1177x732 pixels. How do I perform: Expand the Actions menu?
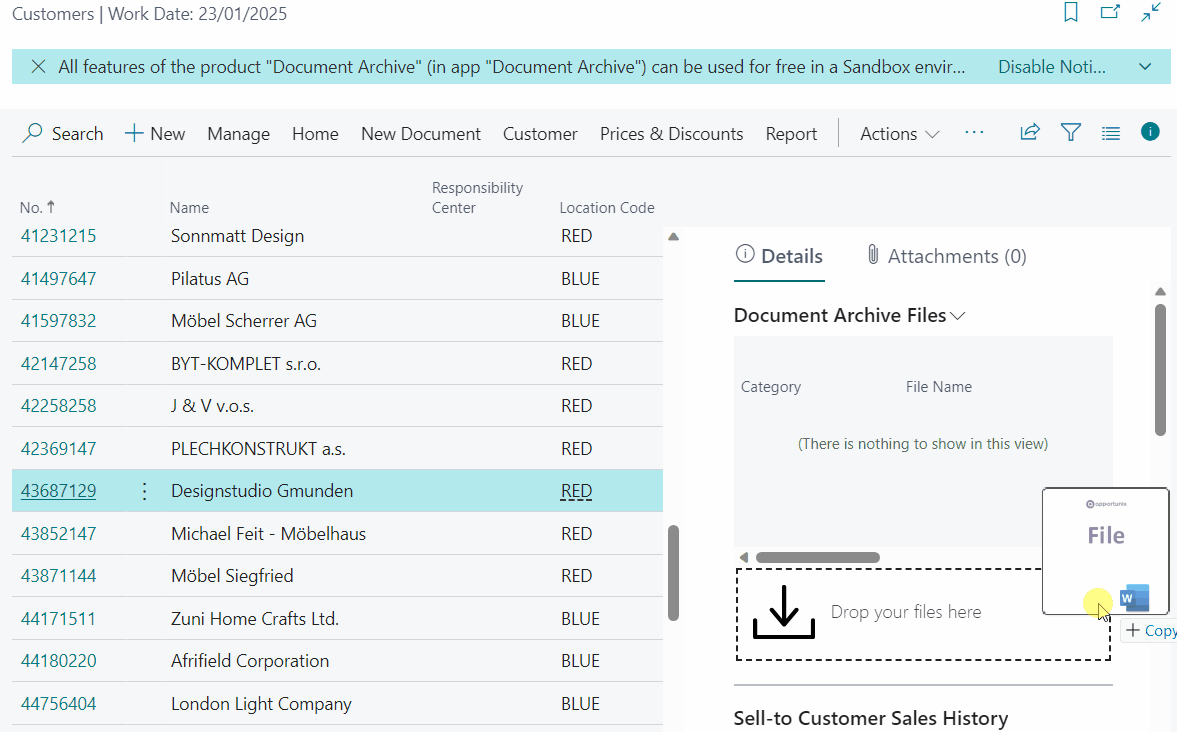897,133
